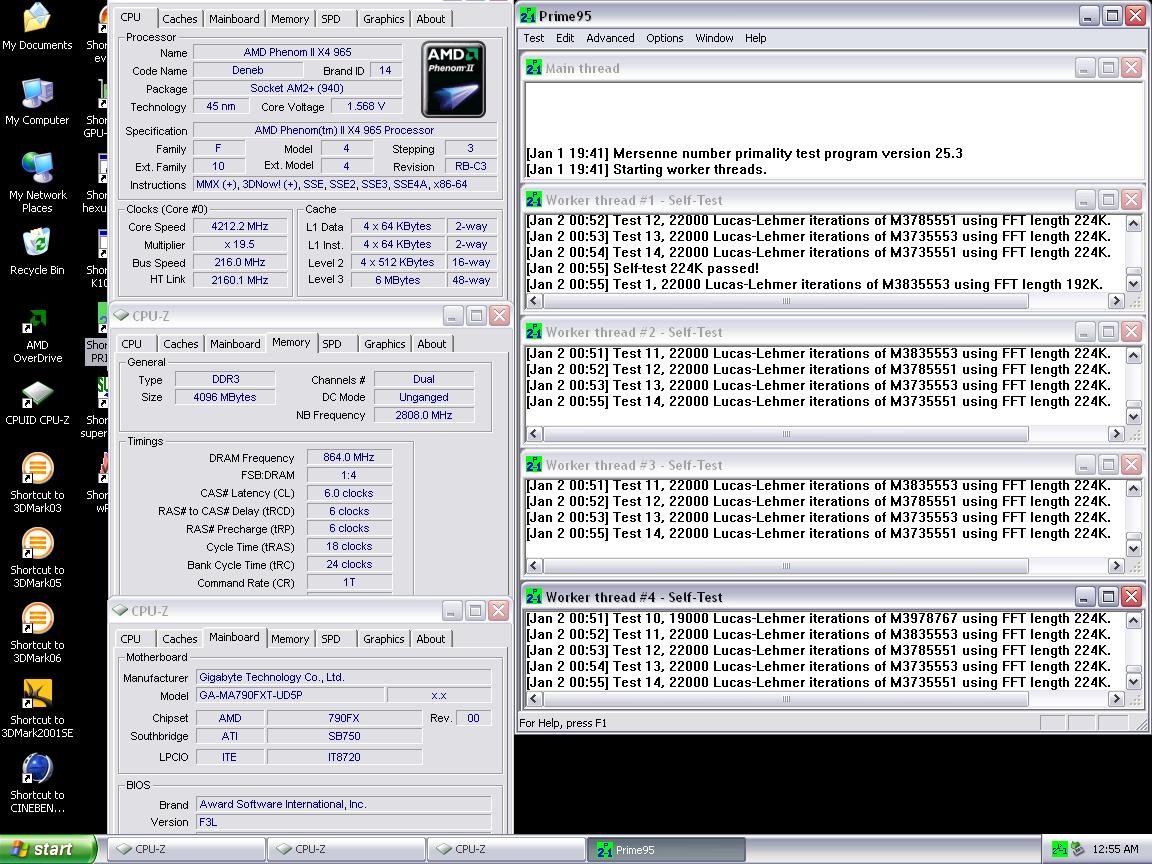1152x864 pixels.
Task: Click Prime95 icon in system tray
Action: [1059, 849]
